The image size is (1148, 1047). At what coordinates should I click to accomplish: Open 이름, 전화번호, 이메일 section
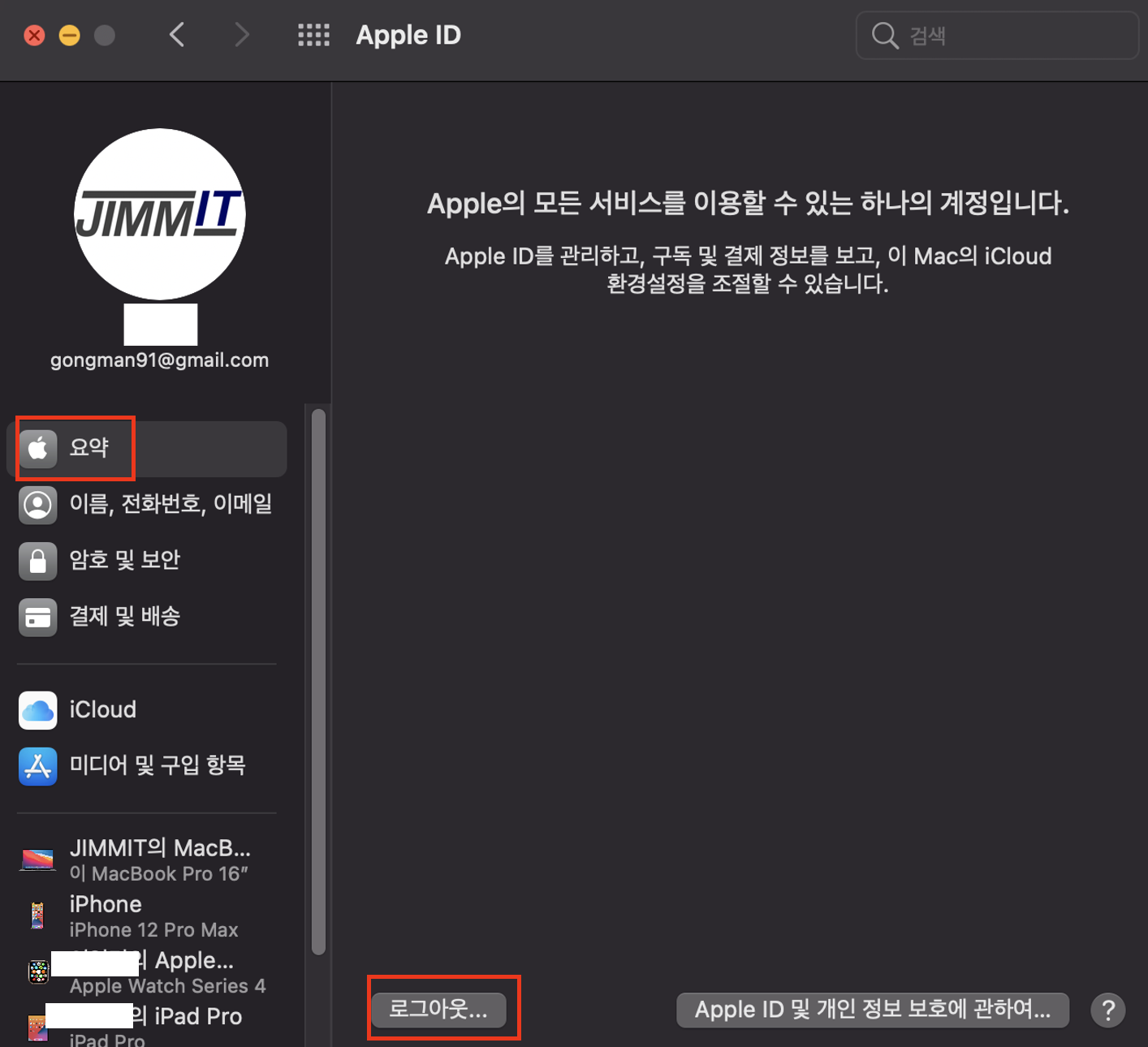pyautogui.click(x=148, y=505)
